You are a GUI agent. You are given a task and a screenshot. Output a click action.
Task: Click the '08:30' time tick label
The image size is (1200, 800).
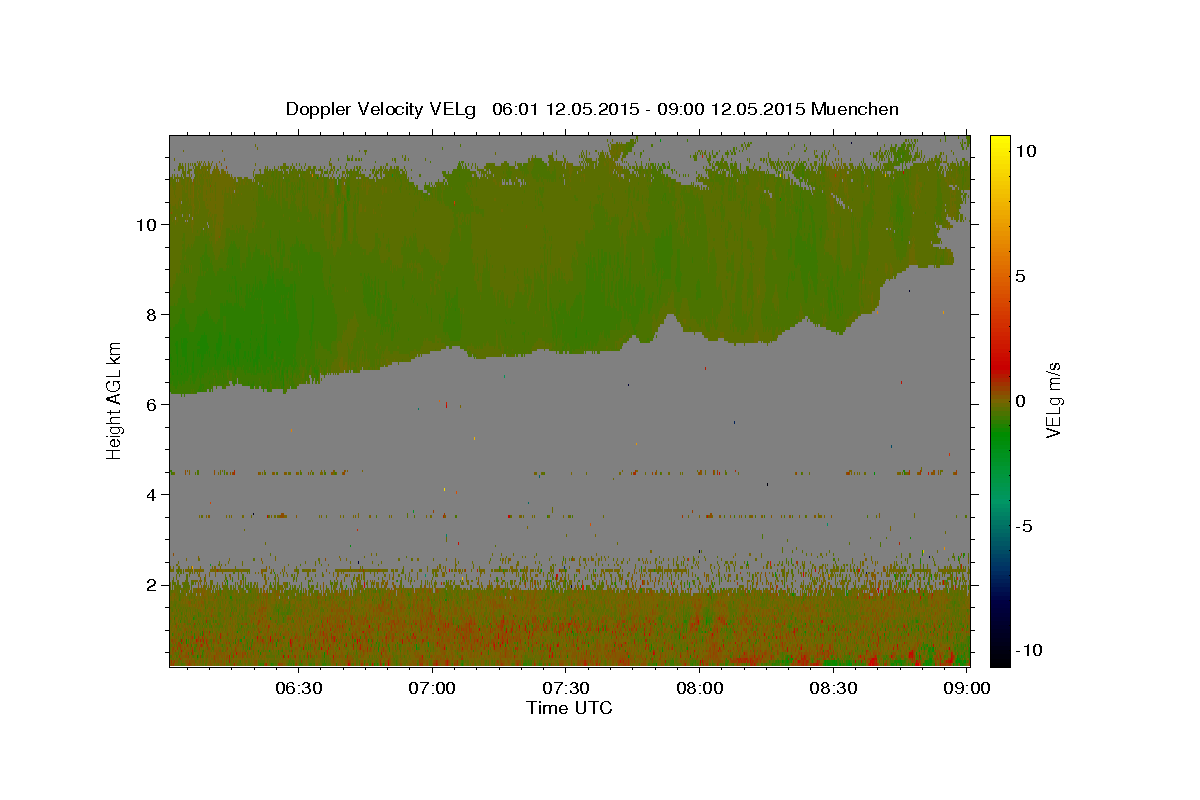tap(834, 688)
